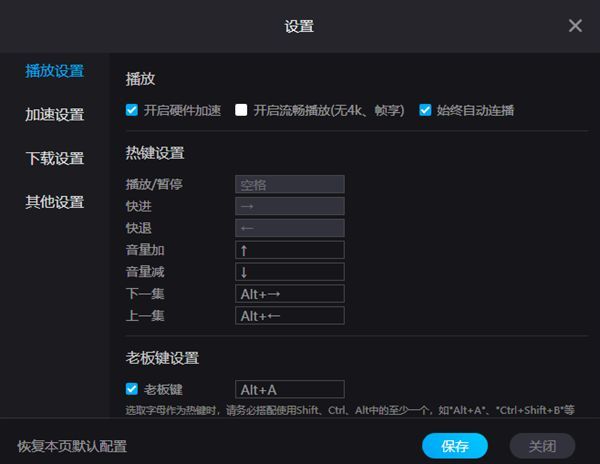Click the 上一集 hotkey input
This screenshot has width=600, height=464.
pyautogui.click(x=289, y=316)
